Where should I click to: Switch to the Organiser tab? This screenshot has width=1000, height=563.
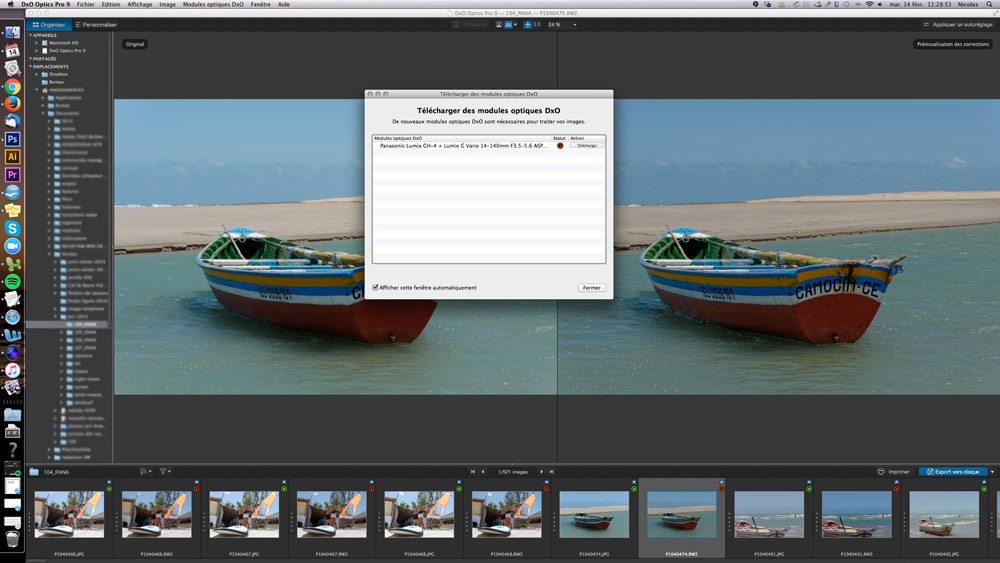[x=48, y=25]
